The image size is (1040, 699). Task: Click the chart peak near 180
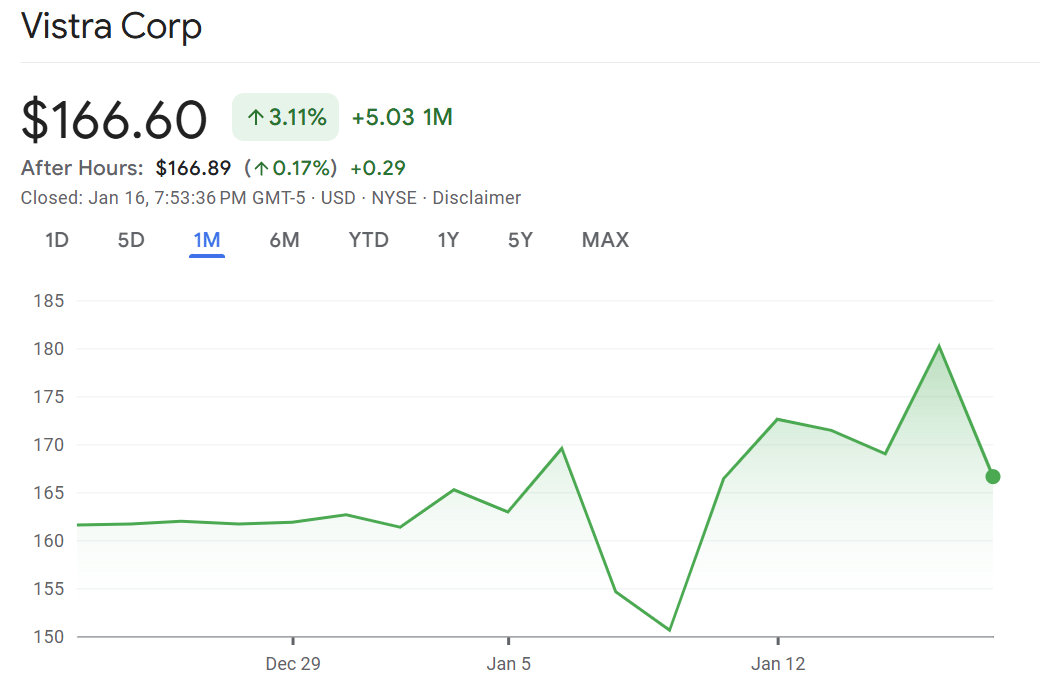pos(941,344)
